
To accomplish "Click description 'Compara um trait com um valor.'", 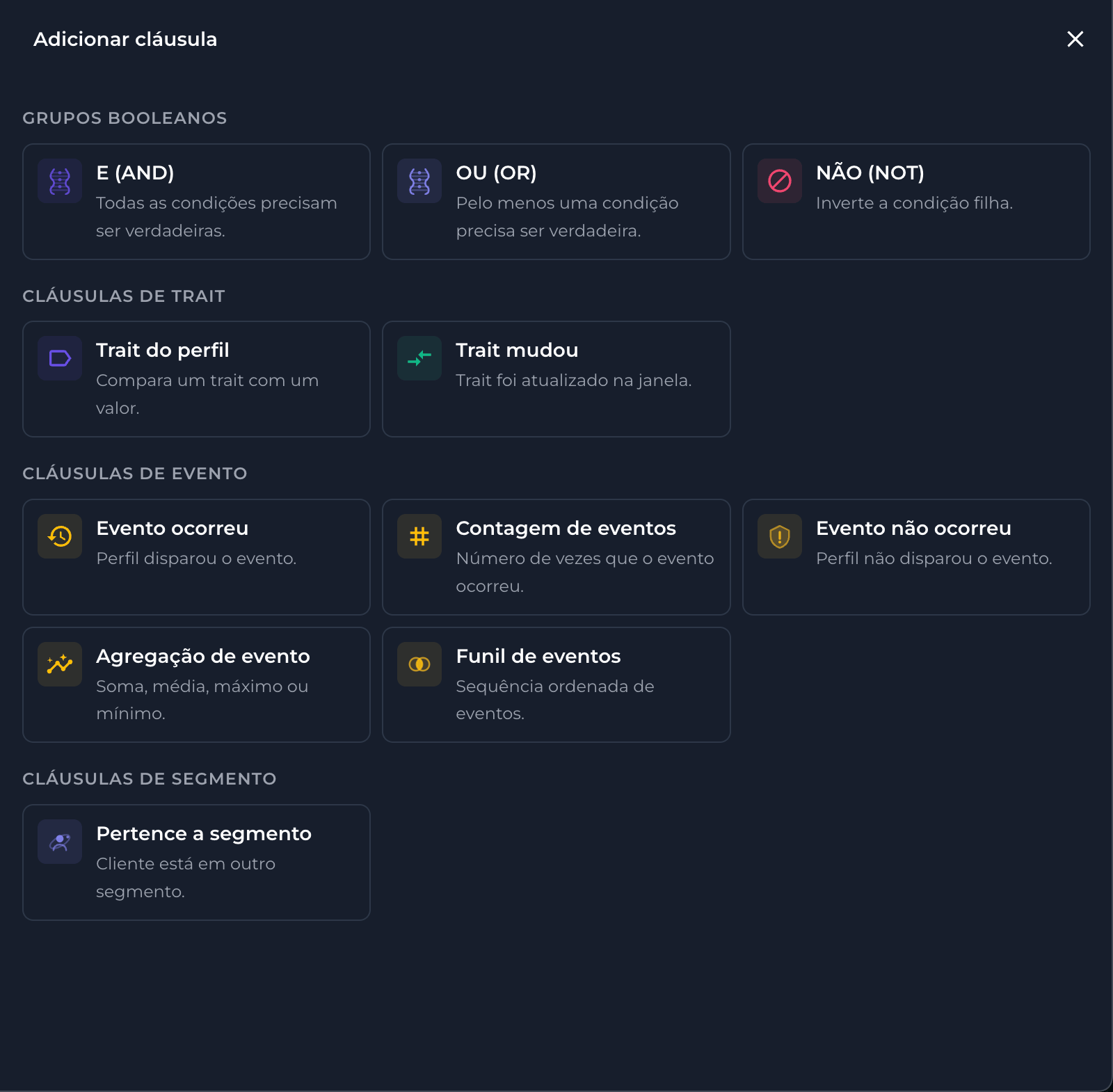I will [207, 394].
